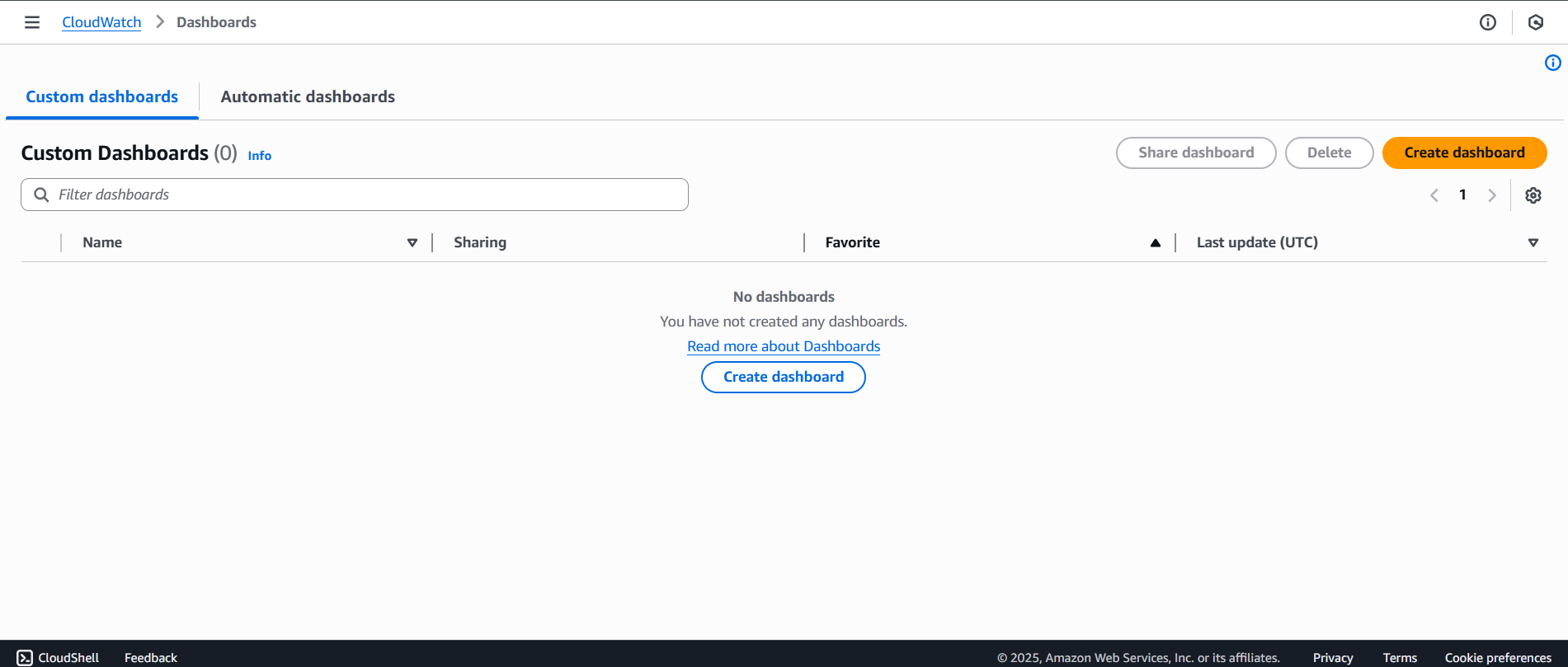This screenshot has height=667, width=1568.
Task: Click Info link beside Custom Dashboards
Action: pos(259,156)
